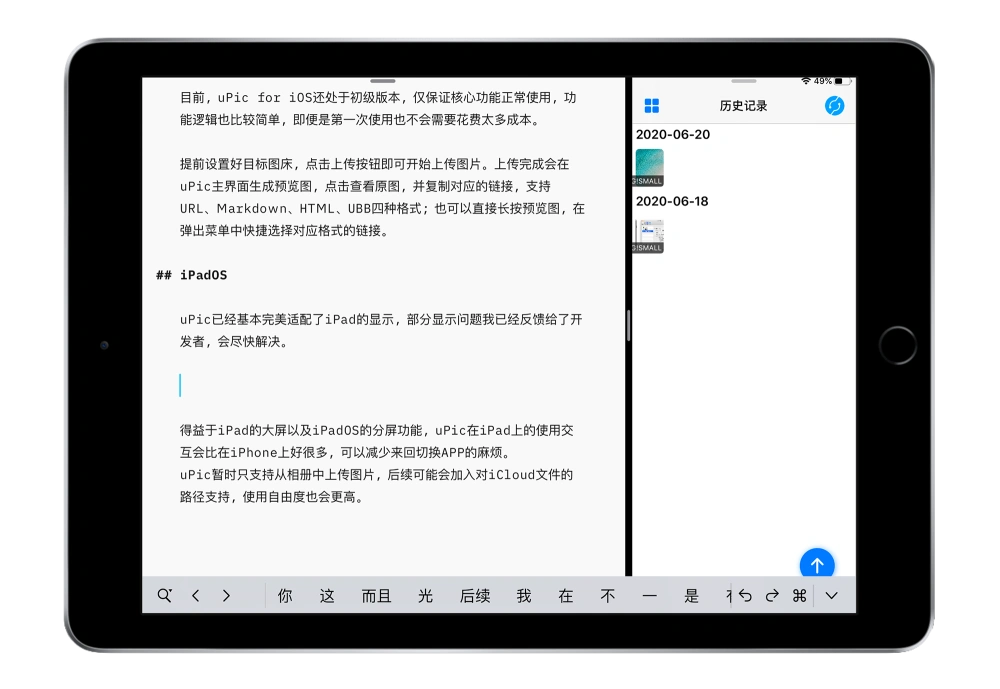
Task: Tap the blue refresh icon in uPic header
Action: click(x=834, y=106)
